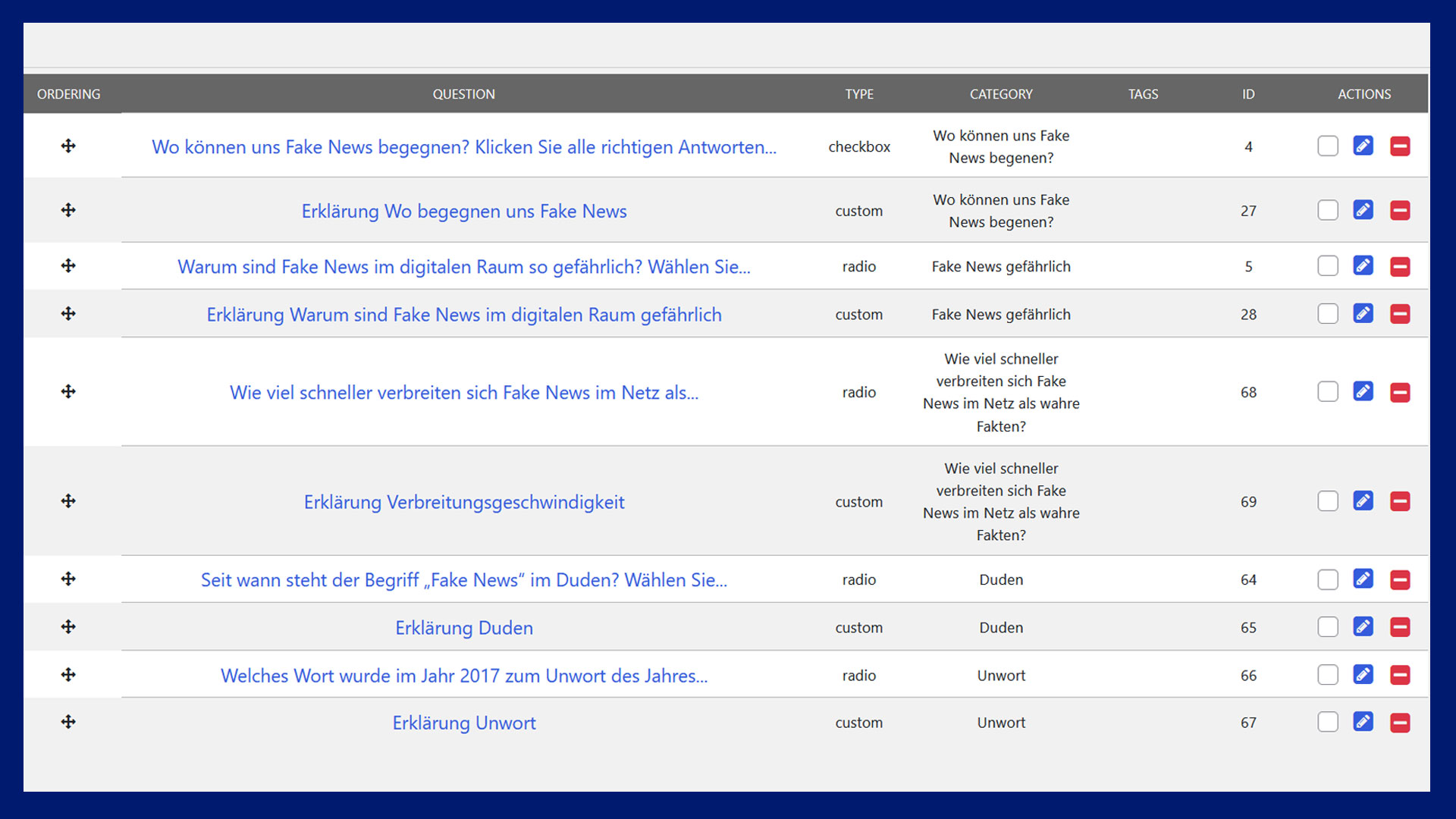The image size is (1456, 819).
Task: Click 'Unwort' category in Erklärung Unwort row
Action: (1001, 723)
